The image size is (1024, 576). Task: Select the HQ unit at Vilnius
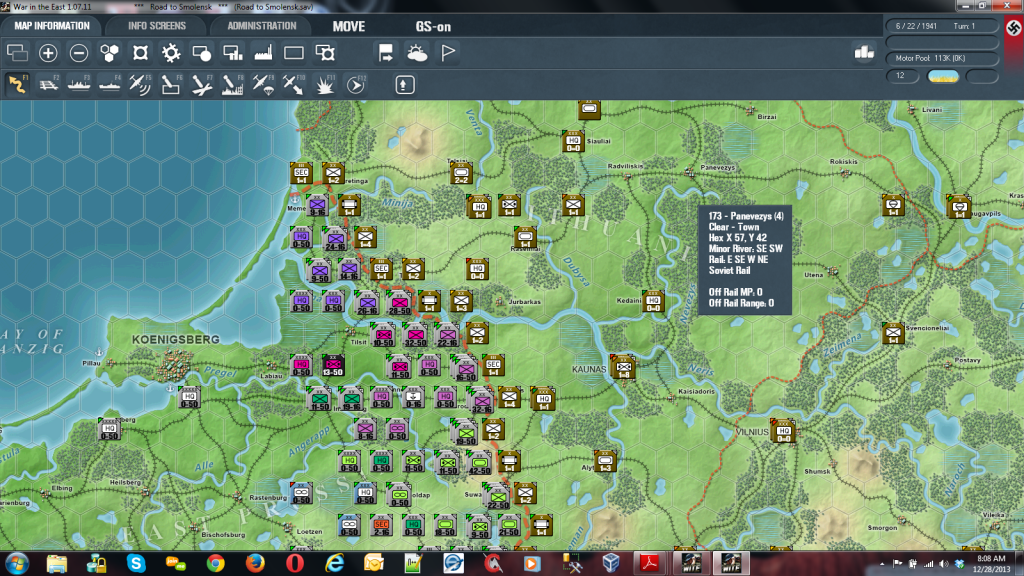point(783,430)
